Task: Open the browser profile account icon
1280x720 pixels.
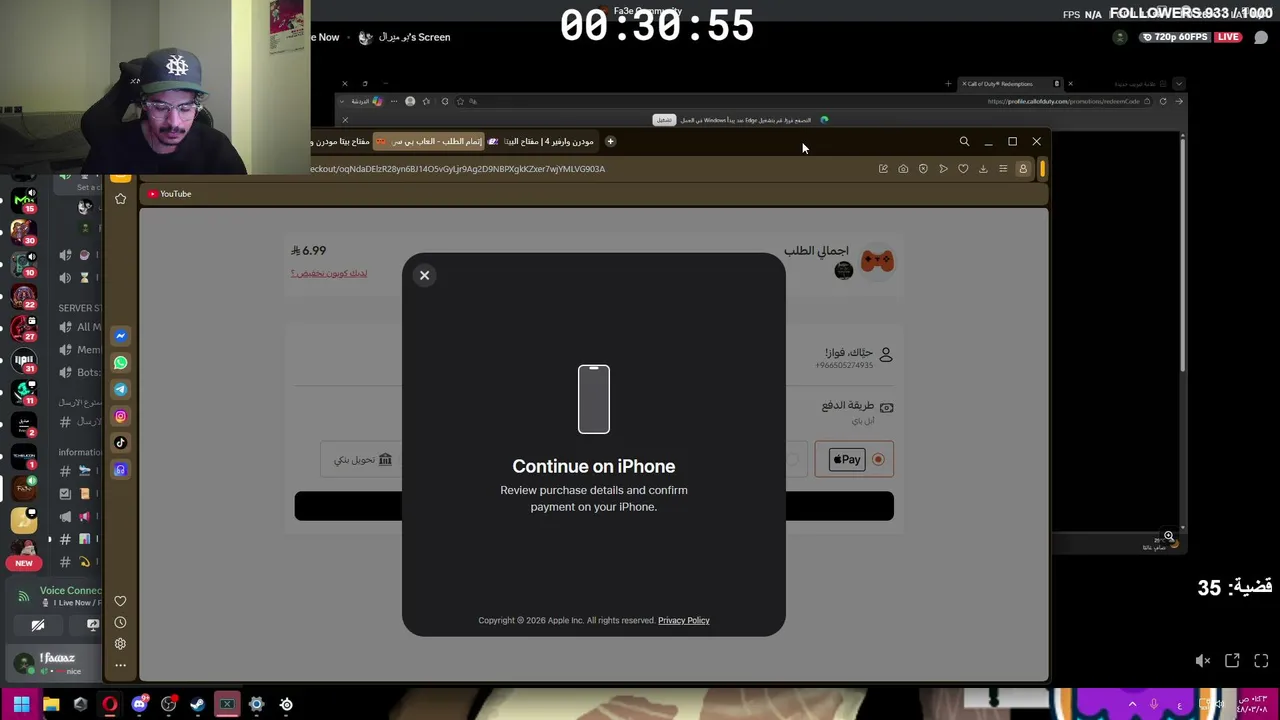Action: 1023,169
